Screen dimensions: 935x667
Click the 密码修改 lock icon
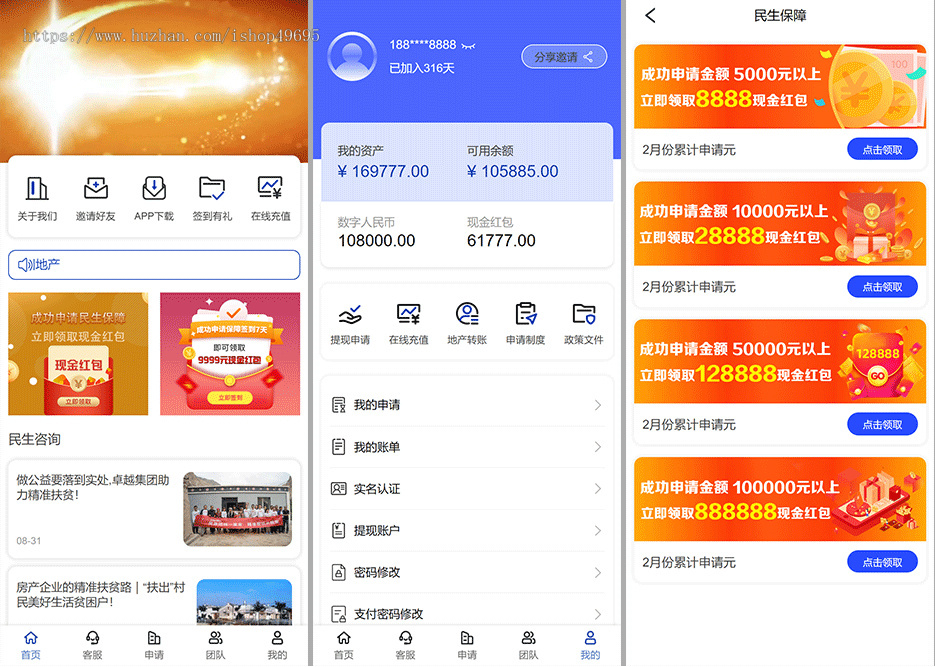click(x=338, y=572)
